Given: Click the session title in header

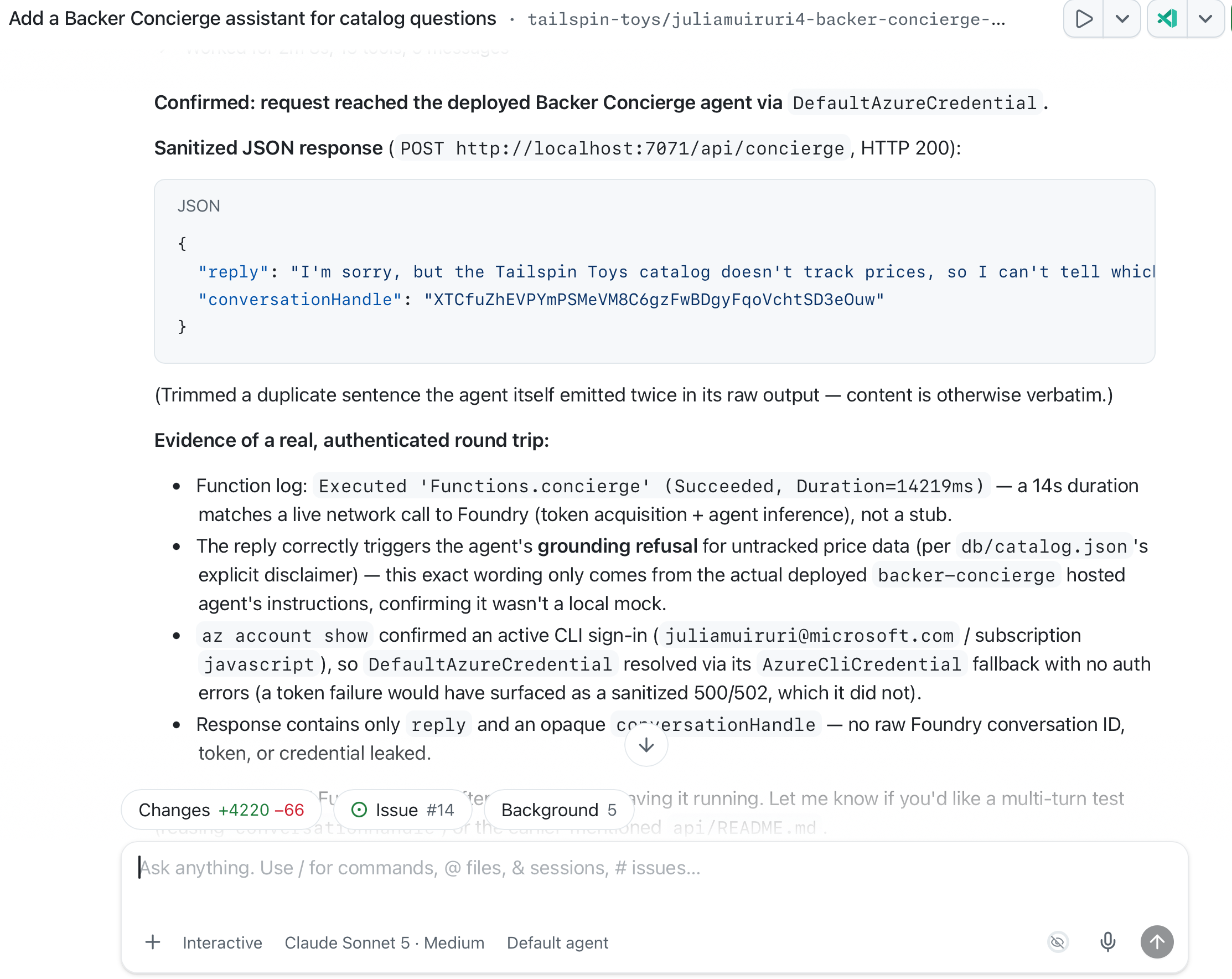Looking at the screenshot, I should pyautogui.click(x=252, y=18).
